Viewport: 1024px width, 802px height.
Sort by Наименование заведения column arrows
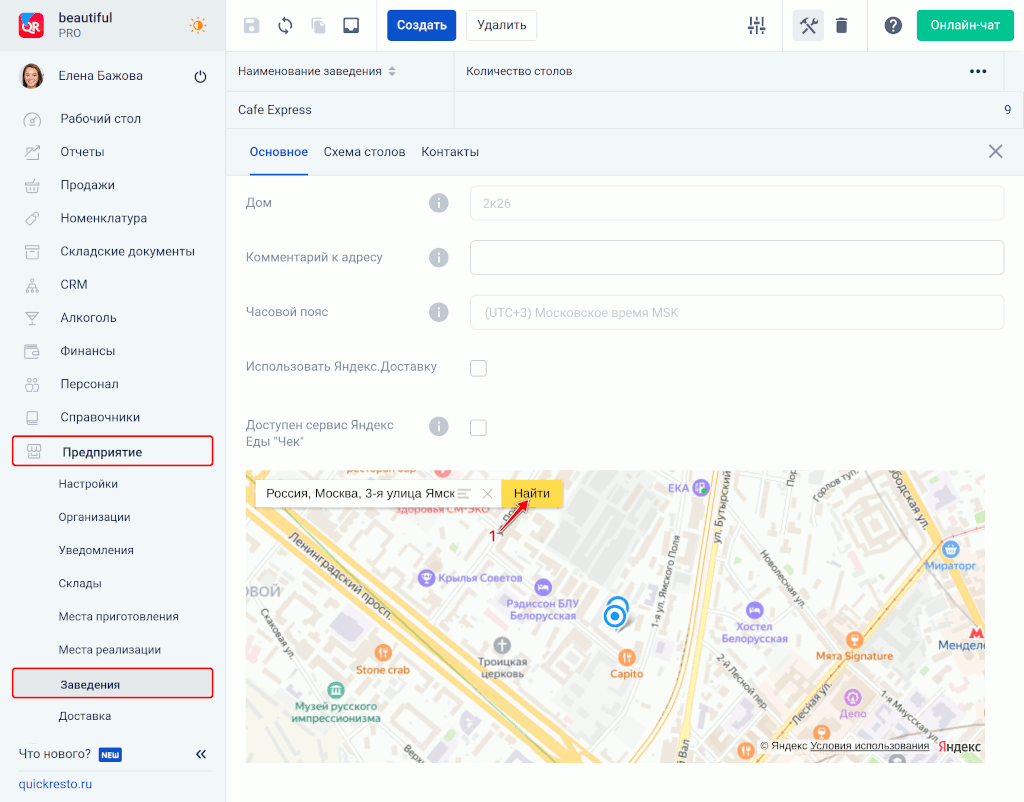tap(392, 71)
